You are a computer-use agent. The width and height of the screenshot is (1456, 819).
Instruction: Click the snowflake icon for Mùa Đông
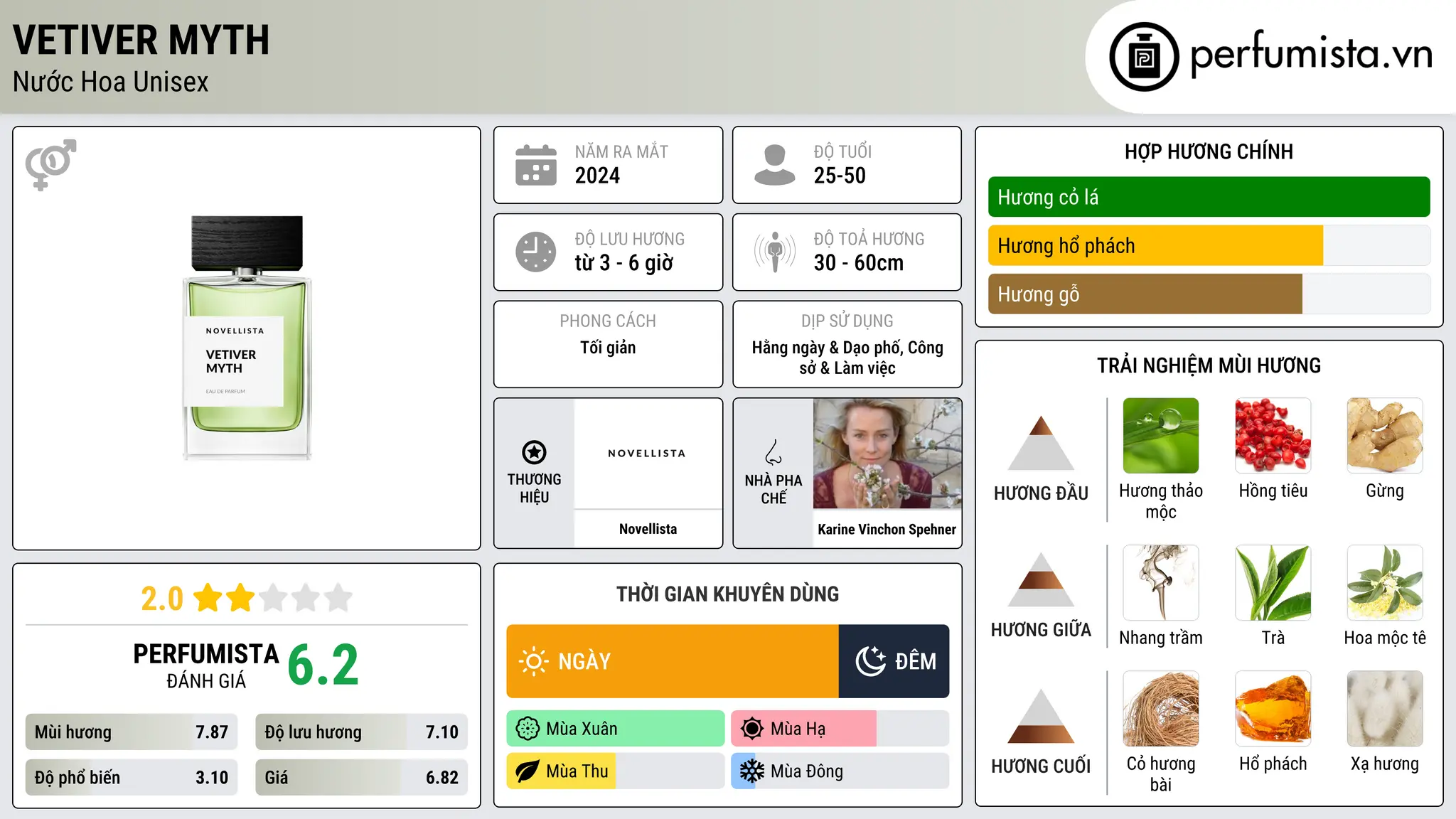(752, 771)
